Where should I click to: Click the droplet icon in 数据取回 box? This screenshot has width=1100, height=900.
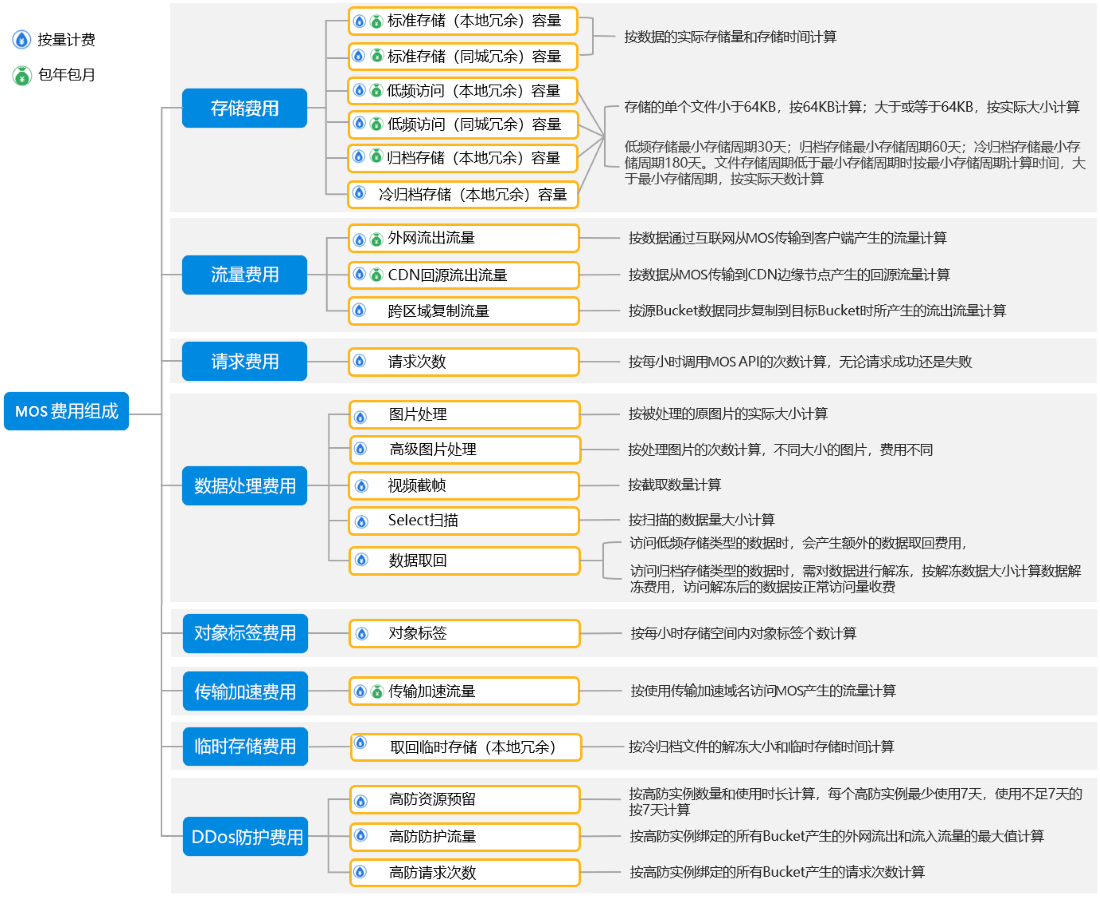[x=361, y=559]
